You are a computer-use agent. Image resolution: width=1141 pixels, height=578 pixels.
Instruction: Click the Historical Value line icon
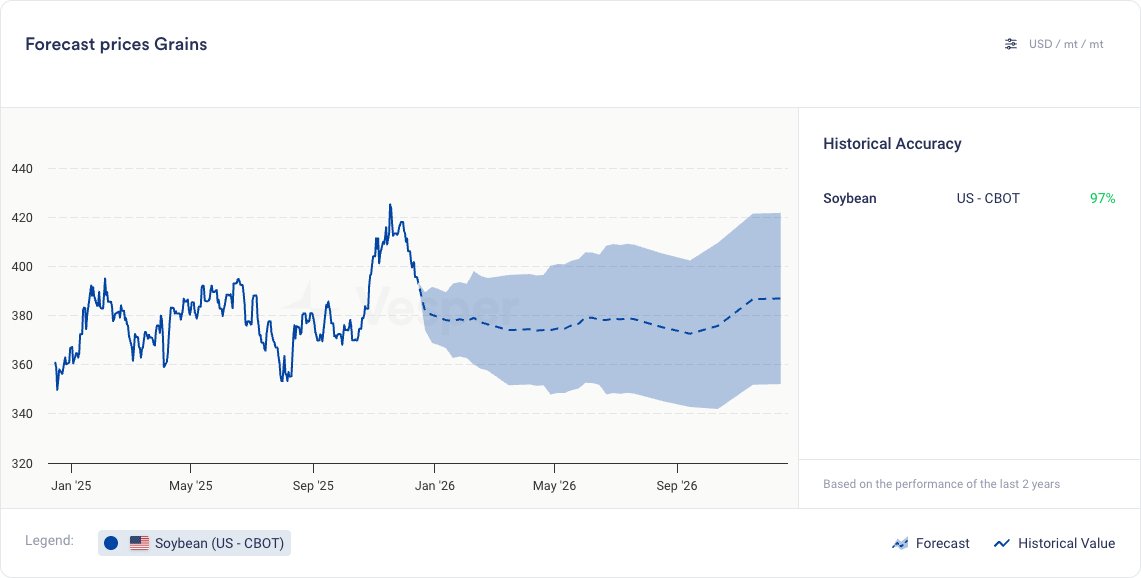pyautogui.click(x=1001, y=543)
